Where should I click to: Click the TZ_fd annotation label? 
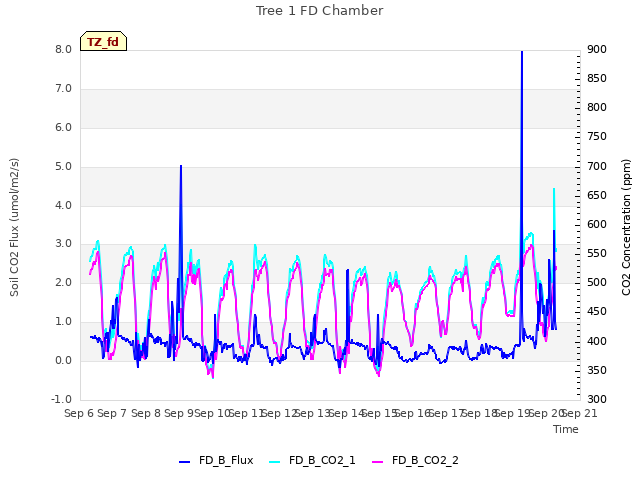[103, 42]
